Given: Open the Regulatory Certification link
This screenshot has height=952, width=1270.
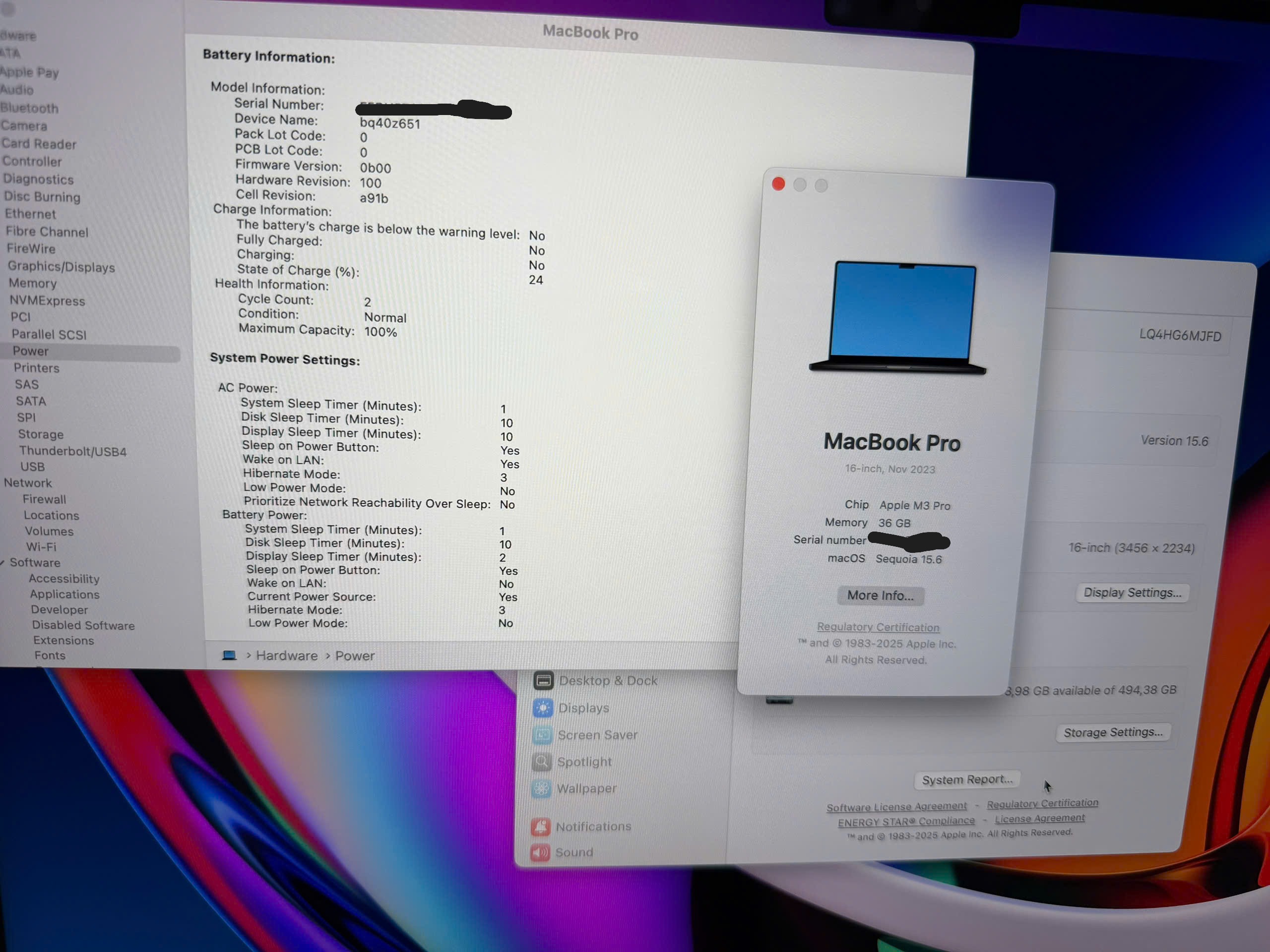Looking at the screenshot, I should [x=878, y=627].
